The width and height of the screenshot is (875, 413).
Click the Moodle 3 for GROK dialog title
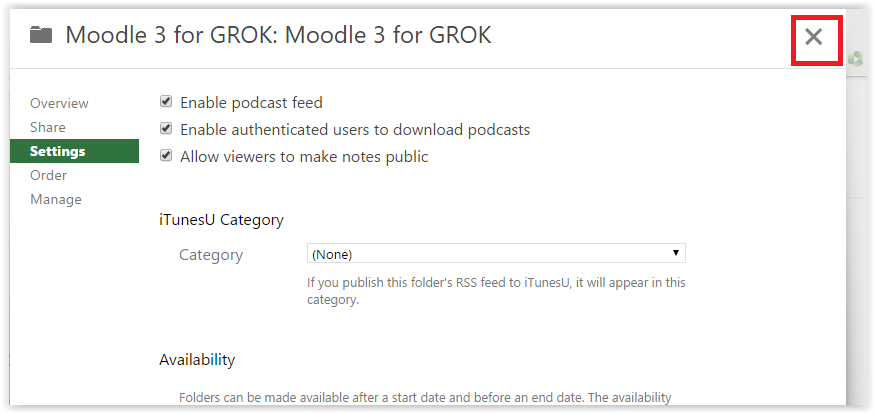(x=278, y=35)
